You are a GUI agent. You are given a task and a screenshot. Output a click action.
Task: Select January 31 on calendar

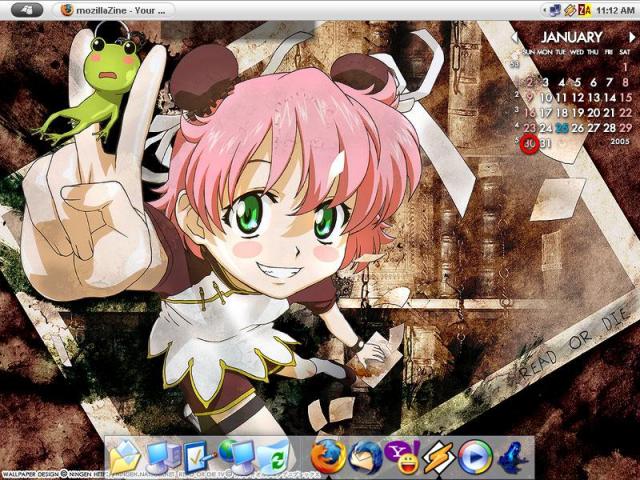click(546, 143)
